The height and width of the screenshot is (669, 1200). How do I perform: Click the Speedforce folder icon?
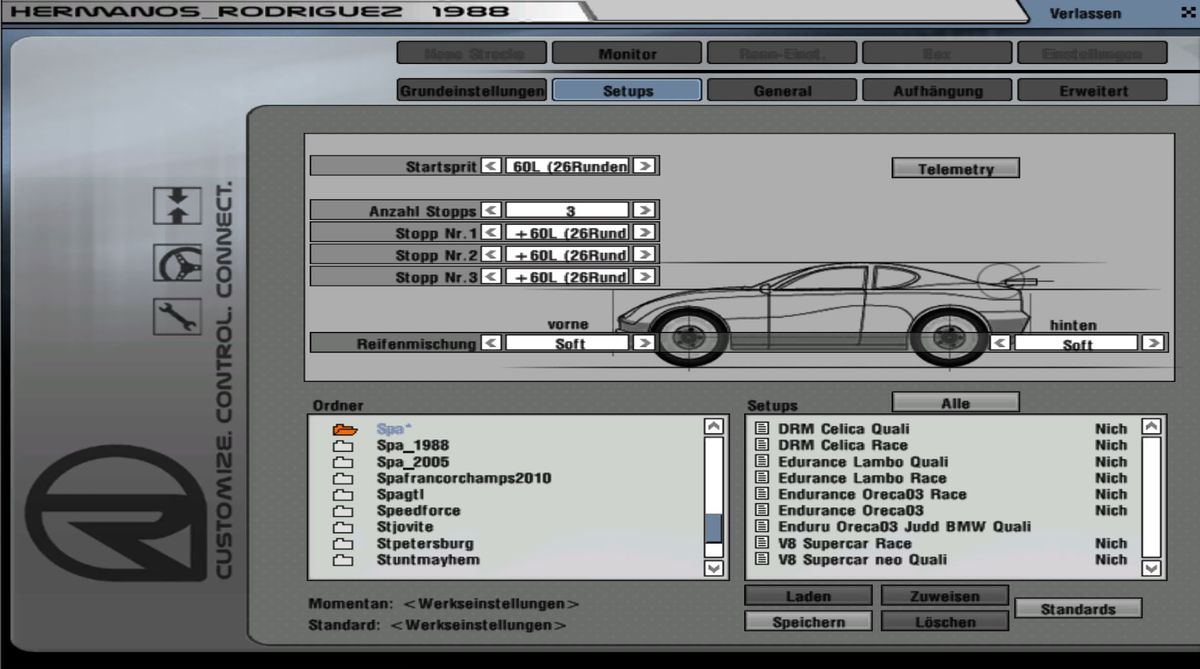point(344,511)
